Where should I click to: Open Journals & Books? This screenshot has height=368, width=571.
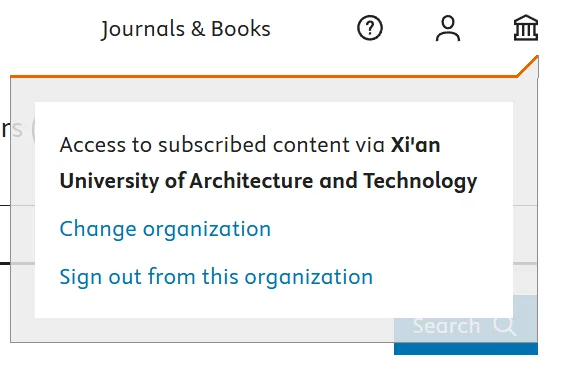click(x=186, y=29)
